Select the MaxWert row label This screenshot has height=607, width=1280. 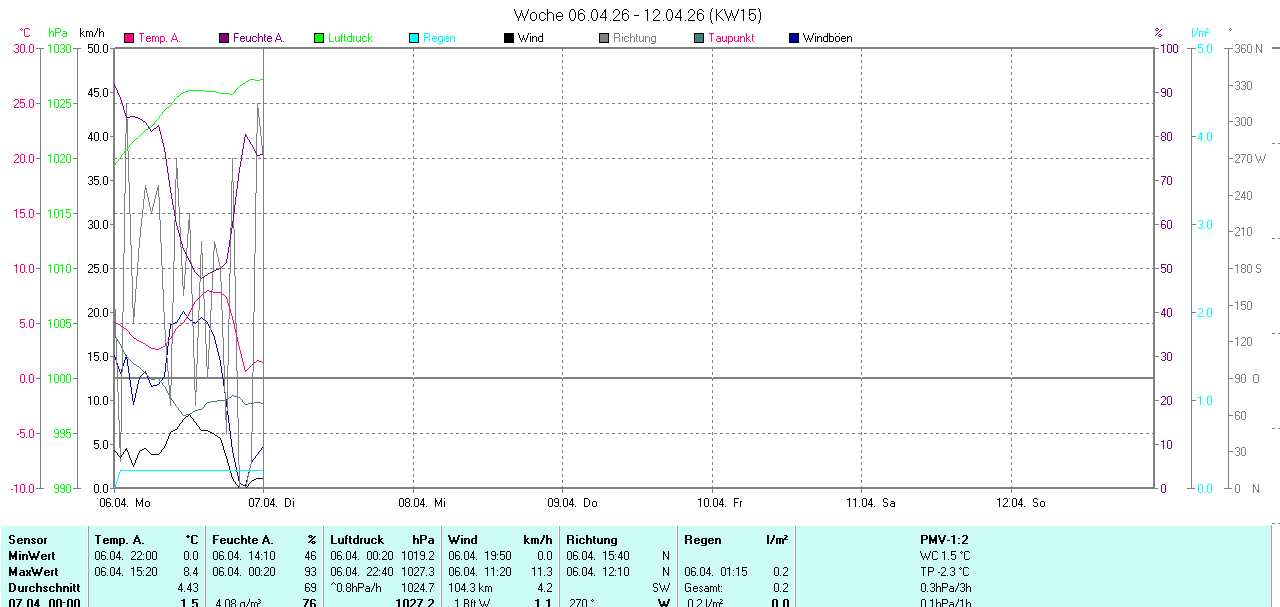click(32, 571)
